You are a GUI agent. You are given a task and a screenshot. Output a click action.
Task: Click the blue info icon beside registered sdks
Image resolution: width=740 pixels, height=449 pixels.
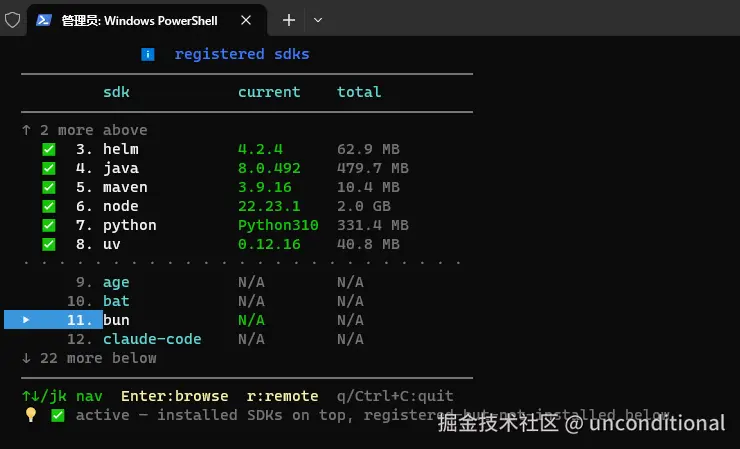click(x=148, y=54)
